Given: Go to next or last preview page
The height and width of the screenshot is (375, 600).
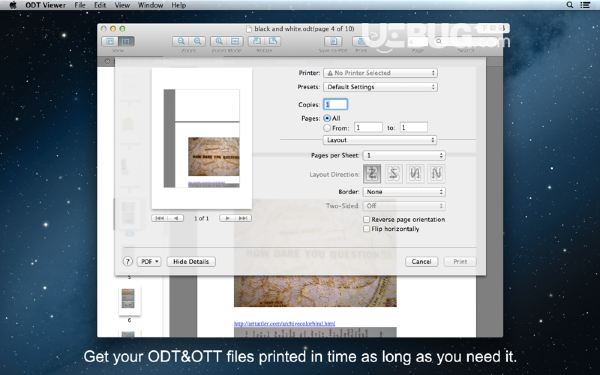Looking at the screenshot, I should [x=235, y=218].
